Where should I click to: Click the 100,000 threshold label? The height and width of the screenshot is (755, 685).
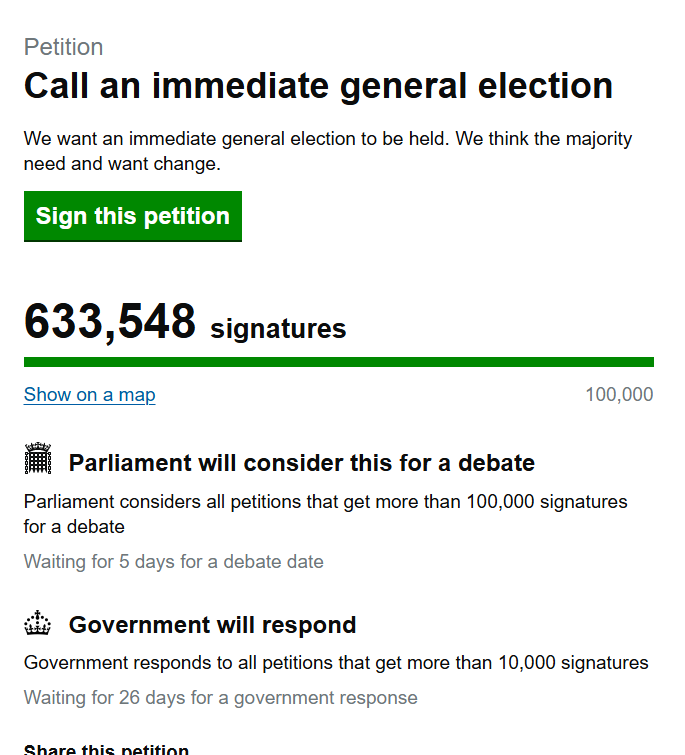click(619, 395)
